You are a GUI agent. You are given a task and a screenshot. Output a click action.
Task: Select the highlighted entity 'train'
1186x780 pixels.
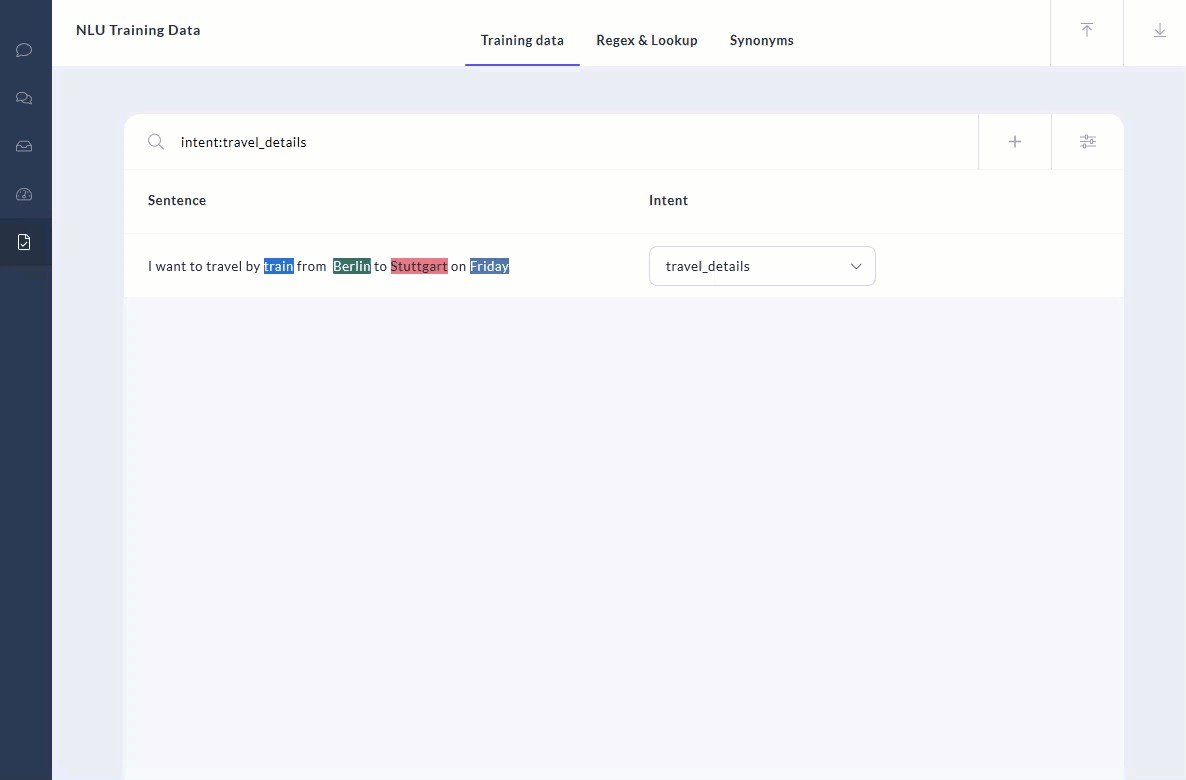coord(278,266)
